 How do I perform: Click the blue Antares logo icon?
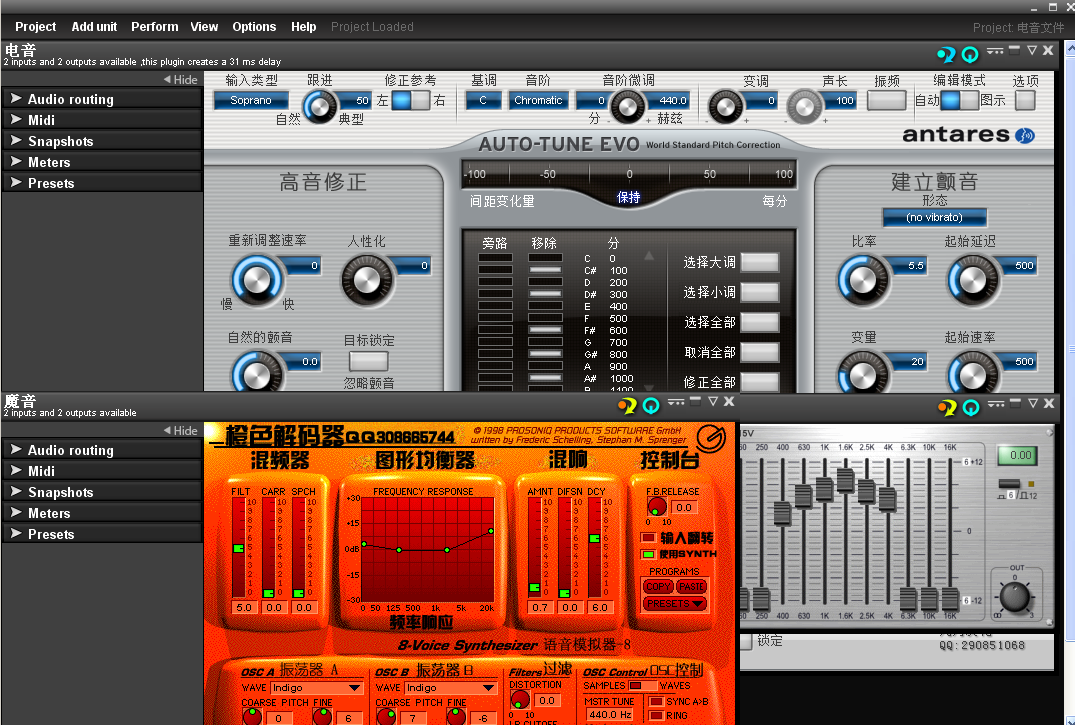tap(1025, 135)
